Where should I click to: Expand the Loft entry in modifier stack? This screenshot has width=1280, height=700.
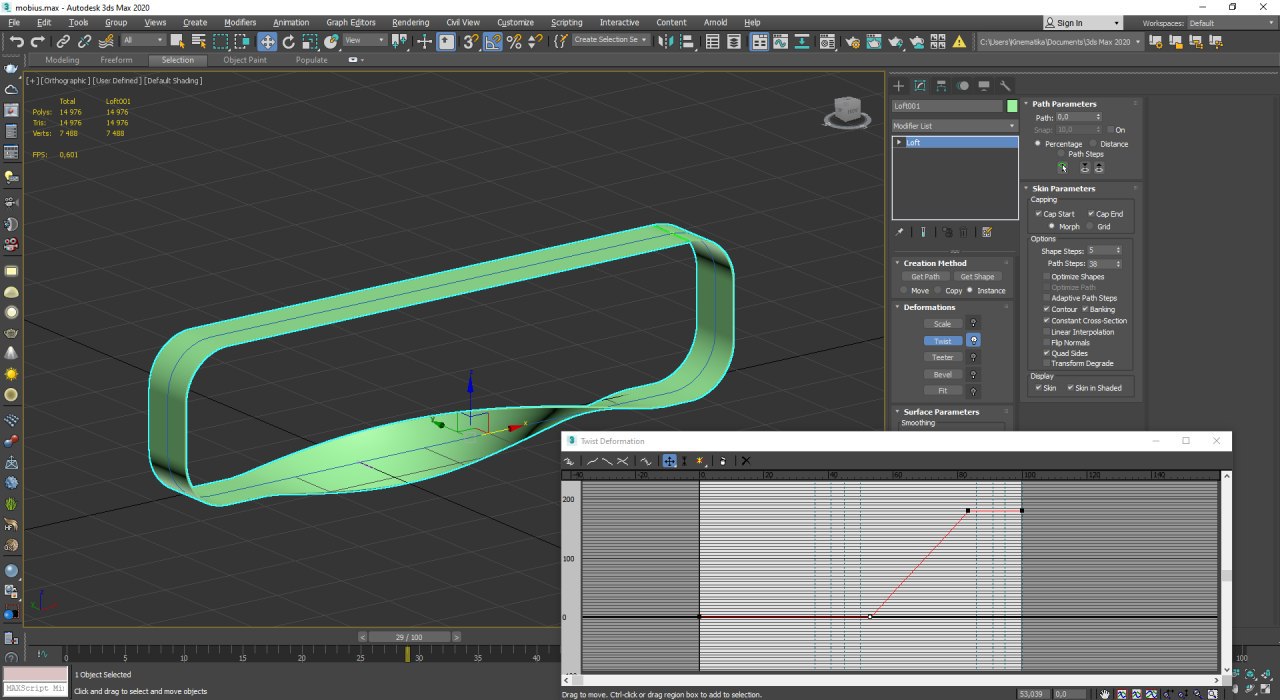(x=899, y=142)
